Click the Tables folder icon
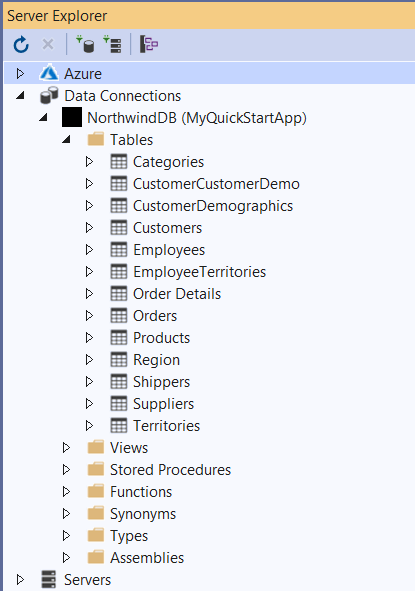Screen dimensions: 415x591 (96, 139)
